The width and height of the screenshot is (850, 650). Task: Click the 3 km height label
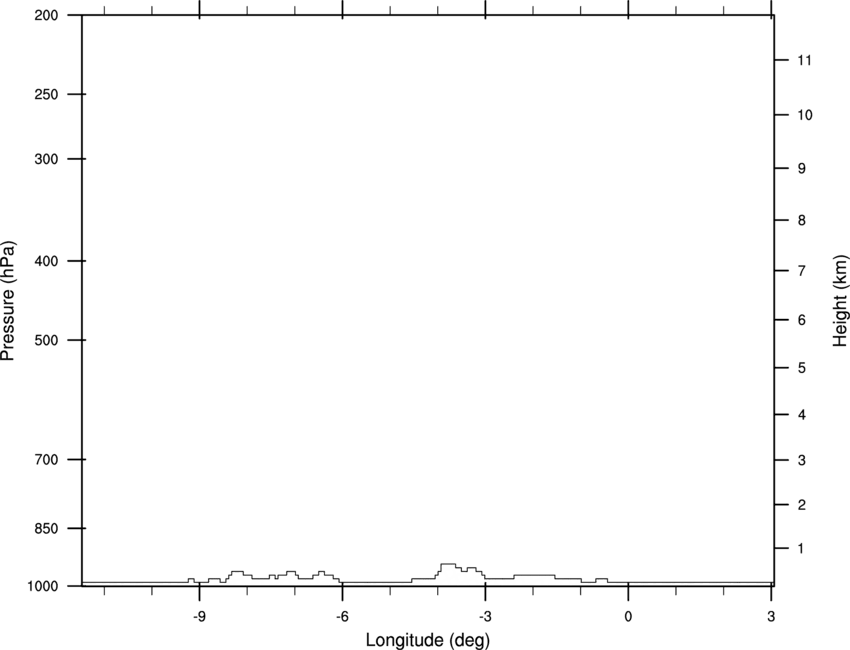pos(802,460)
